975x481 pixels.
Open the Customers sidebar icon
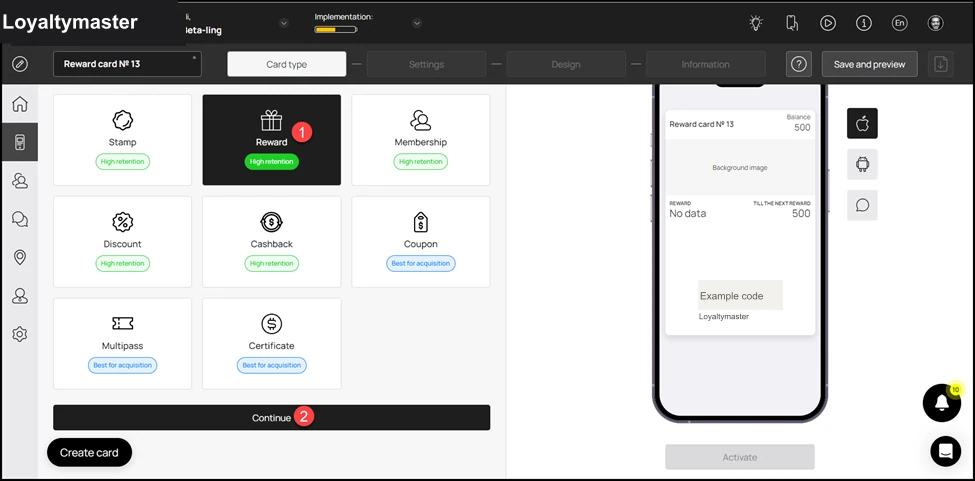pos(20,181)
